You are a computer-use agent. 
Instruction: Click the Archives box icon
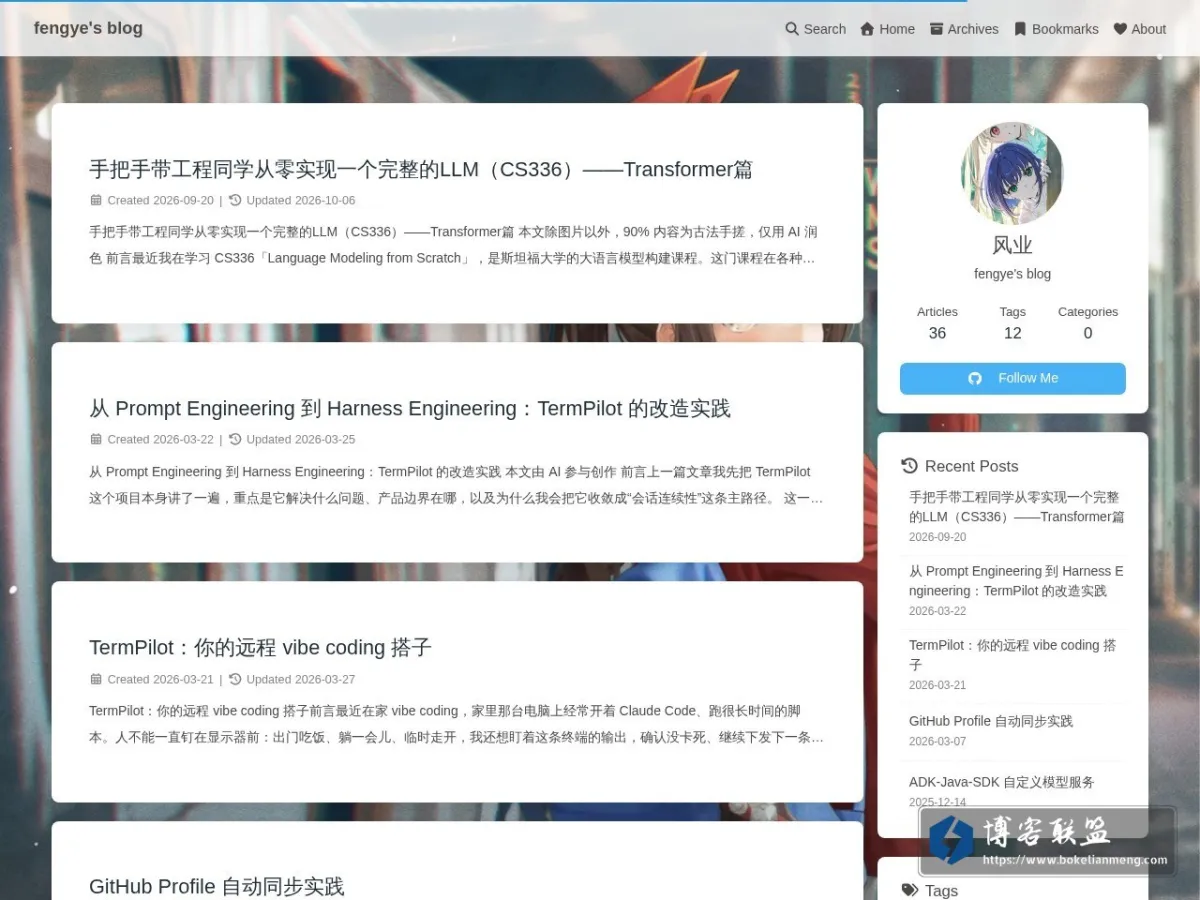[x=936, y=29]
